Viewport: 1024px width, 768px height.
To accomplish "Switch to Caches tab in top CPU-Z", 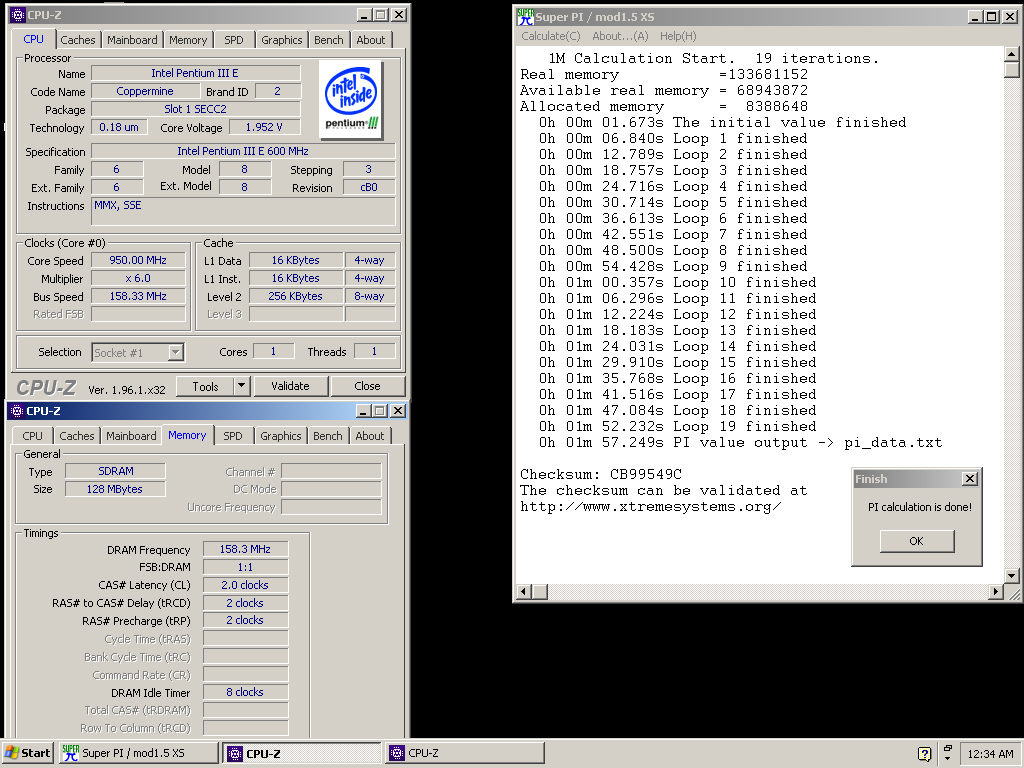I will [78, 40].
